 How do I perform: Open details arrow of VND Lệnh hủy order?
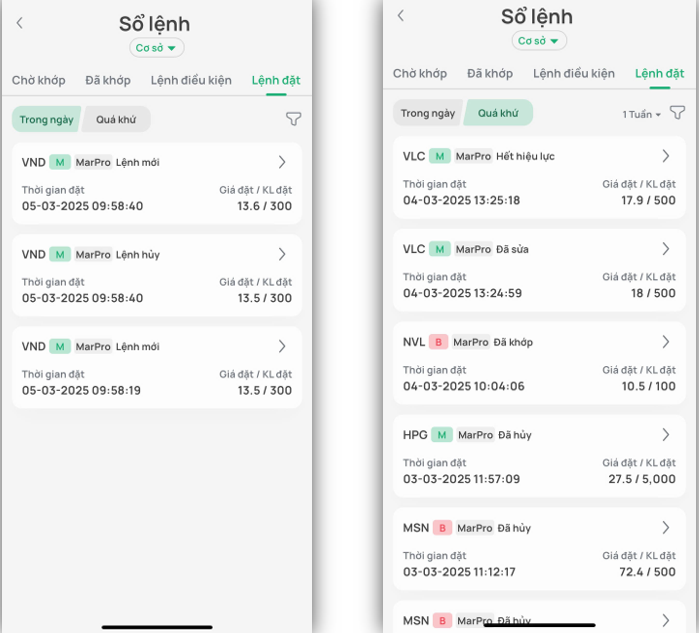(282, 254)
